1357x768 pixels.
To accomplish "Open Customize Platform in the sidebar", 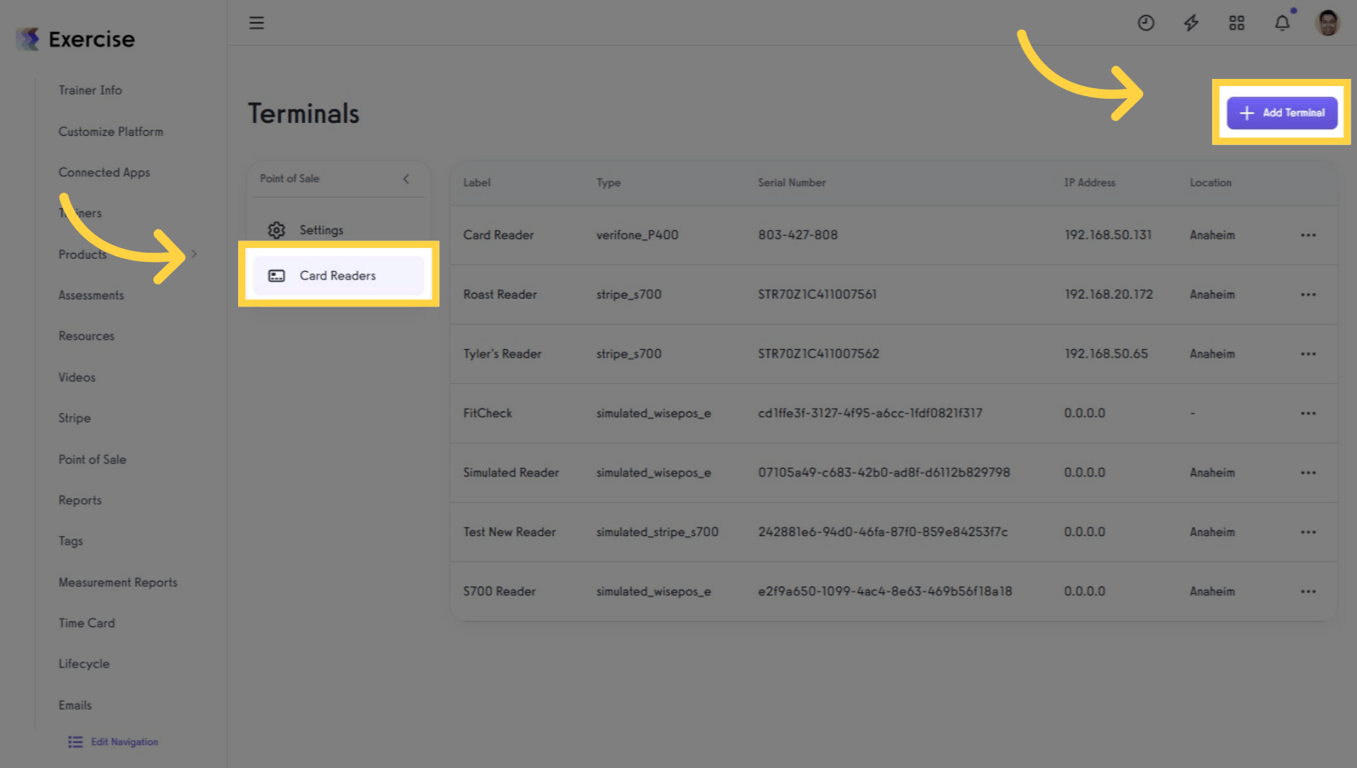I will coord(111,131).
